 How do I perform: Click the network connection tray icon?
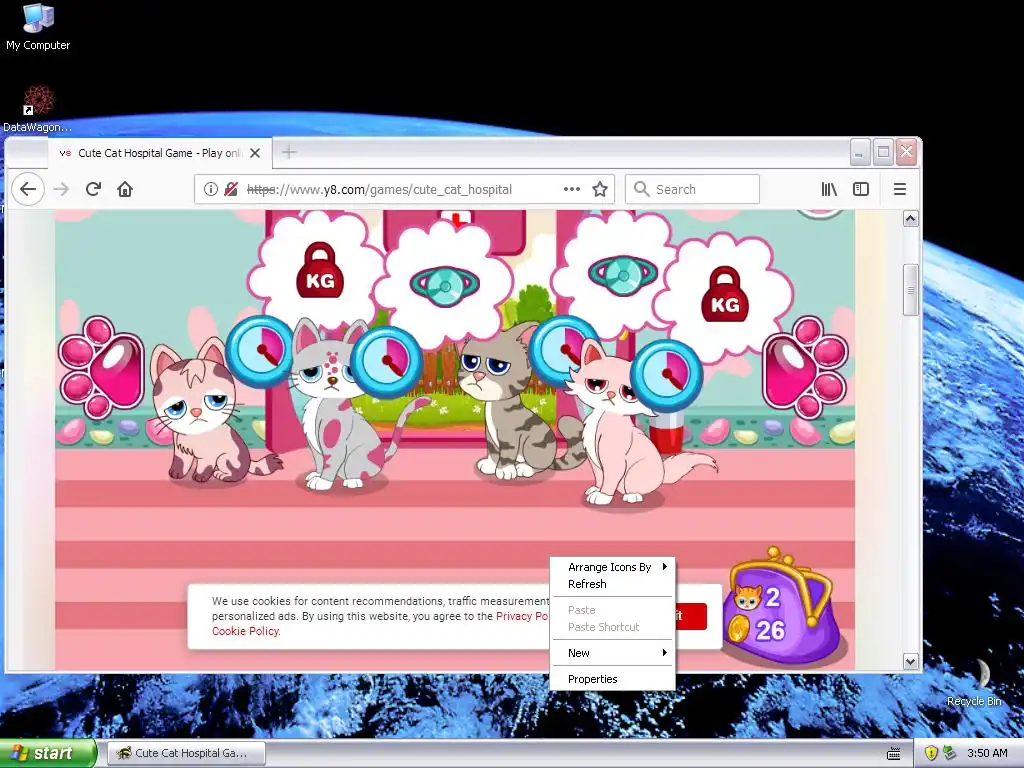click(x=950, y=753)
